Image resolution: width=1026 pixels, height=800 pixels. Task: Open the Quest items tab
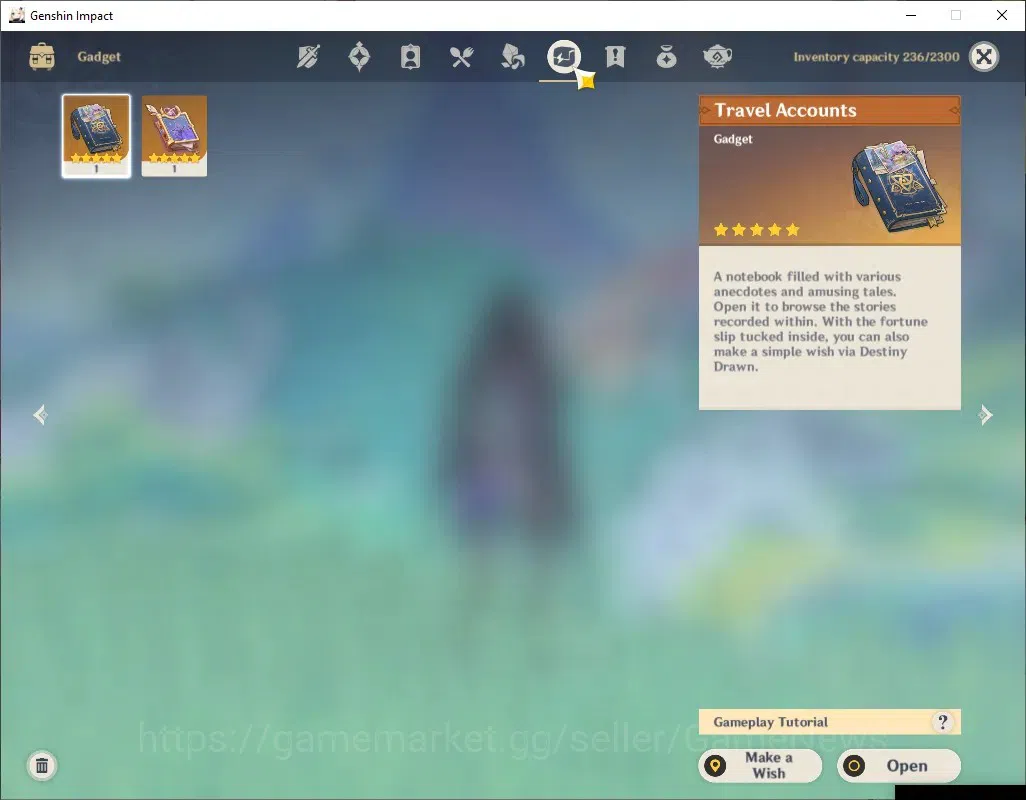tap(615, 57)
